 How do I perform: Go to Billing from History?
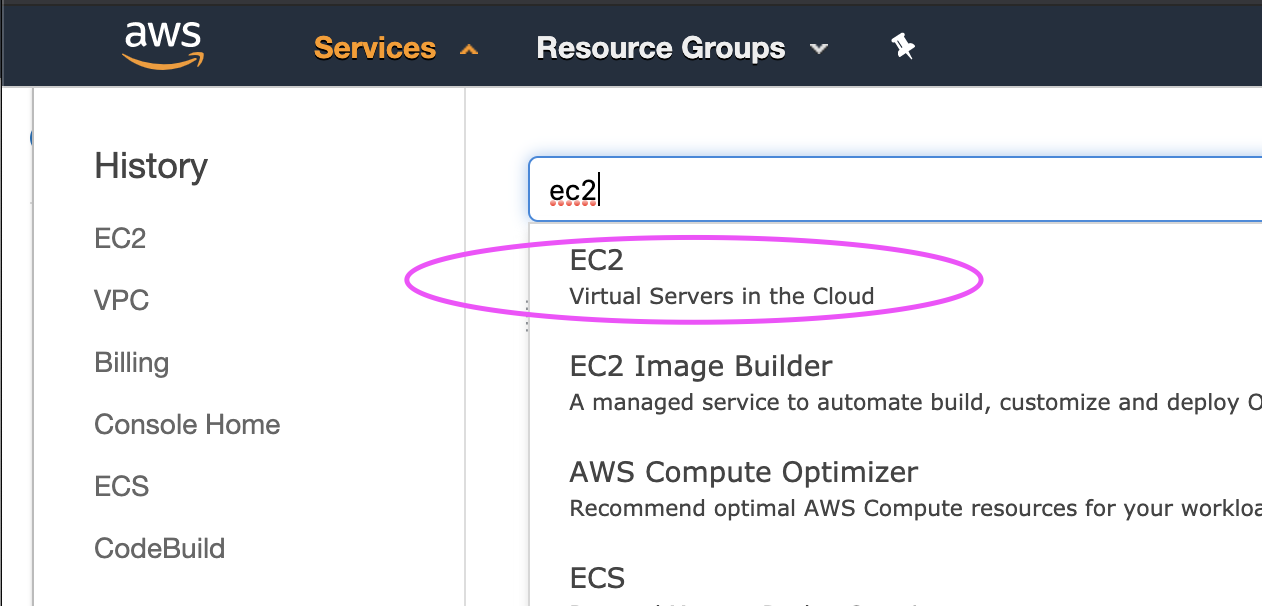[131, 363]
